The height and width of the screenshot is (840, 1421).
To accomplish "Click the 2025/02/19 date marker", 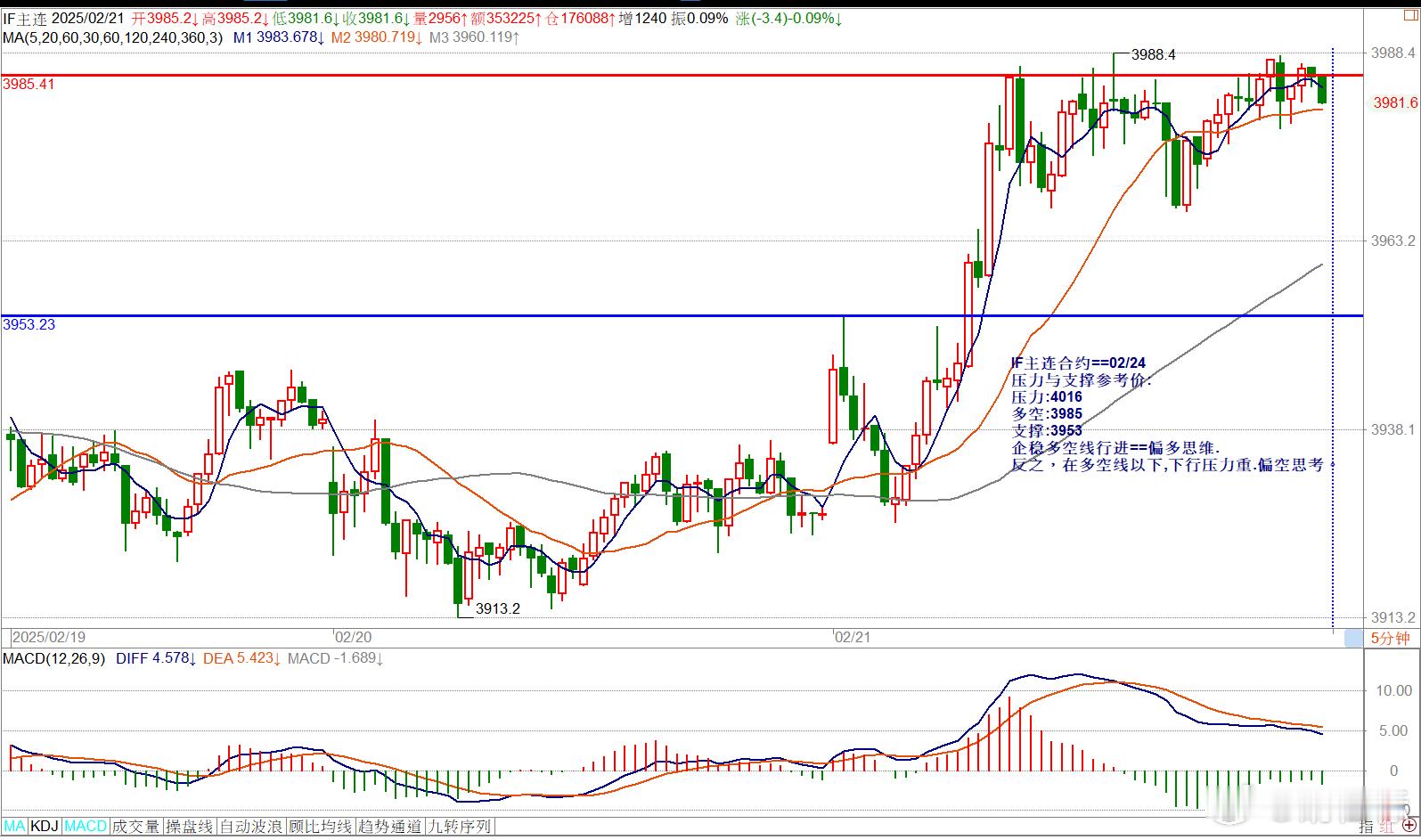I will pyautogui.click(x=49, y=637).
